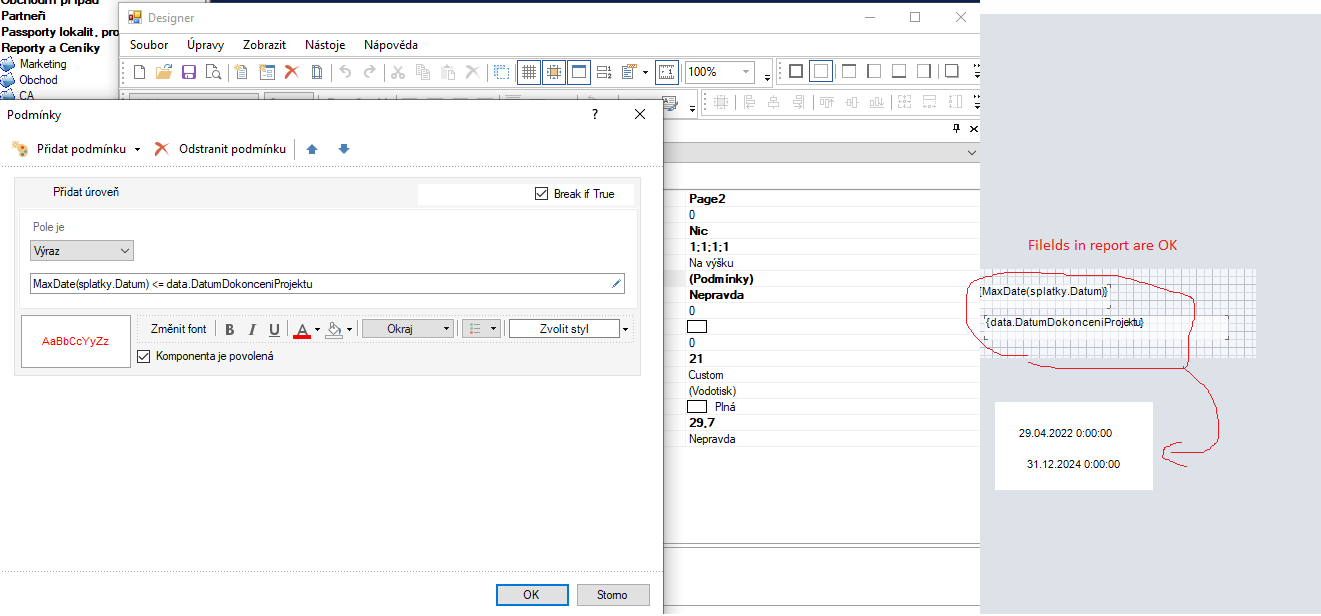Open print preview magnifier icon in Designer toolbar

213,72
